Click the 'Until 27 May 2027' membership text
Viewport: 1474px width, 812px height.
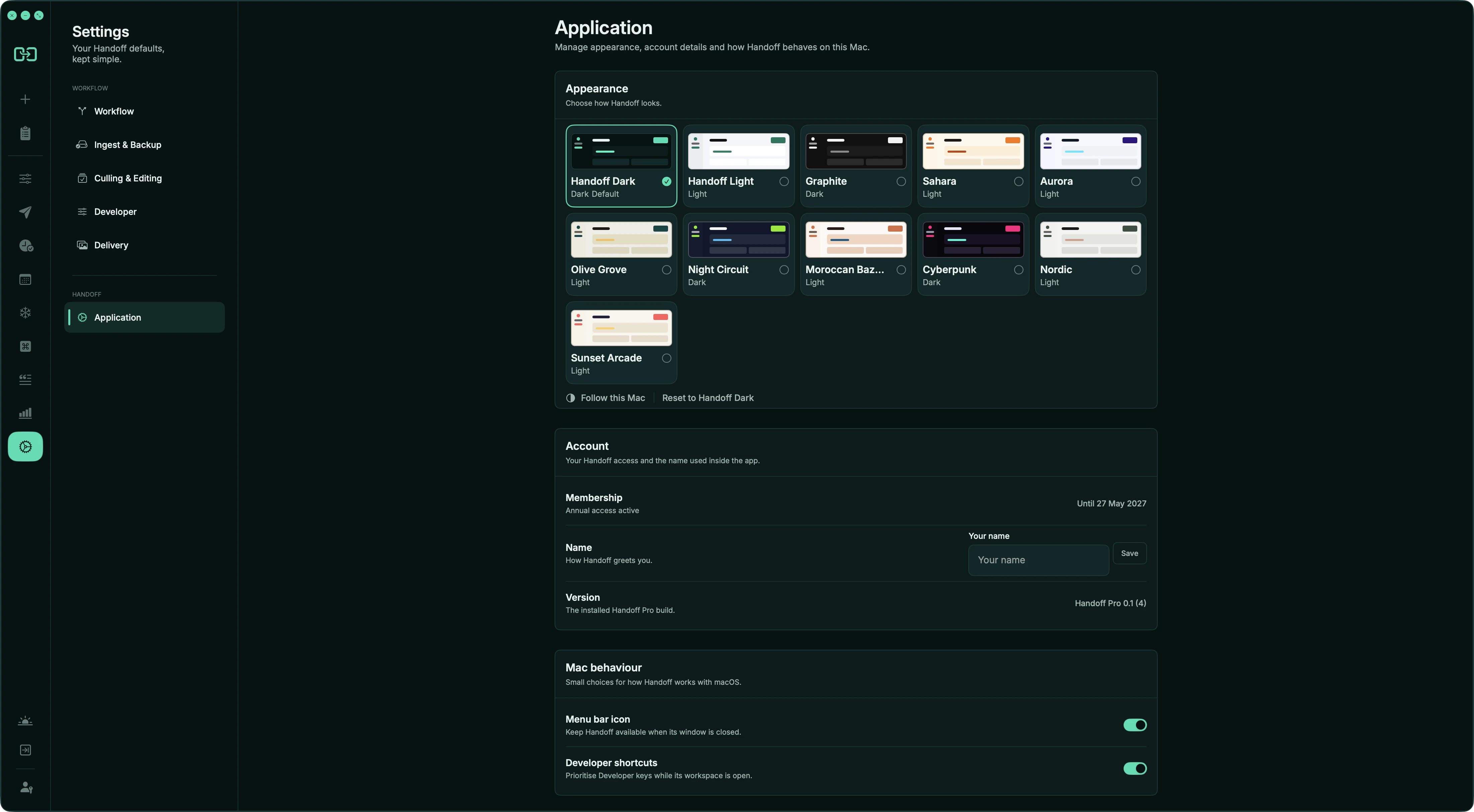coord(1111,503)
